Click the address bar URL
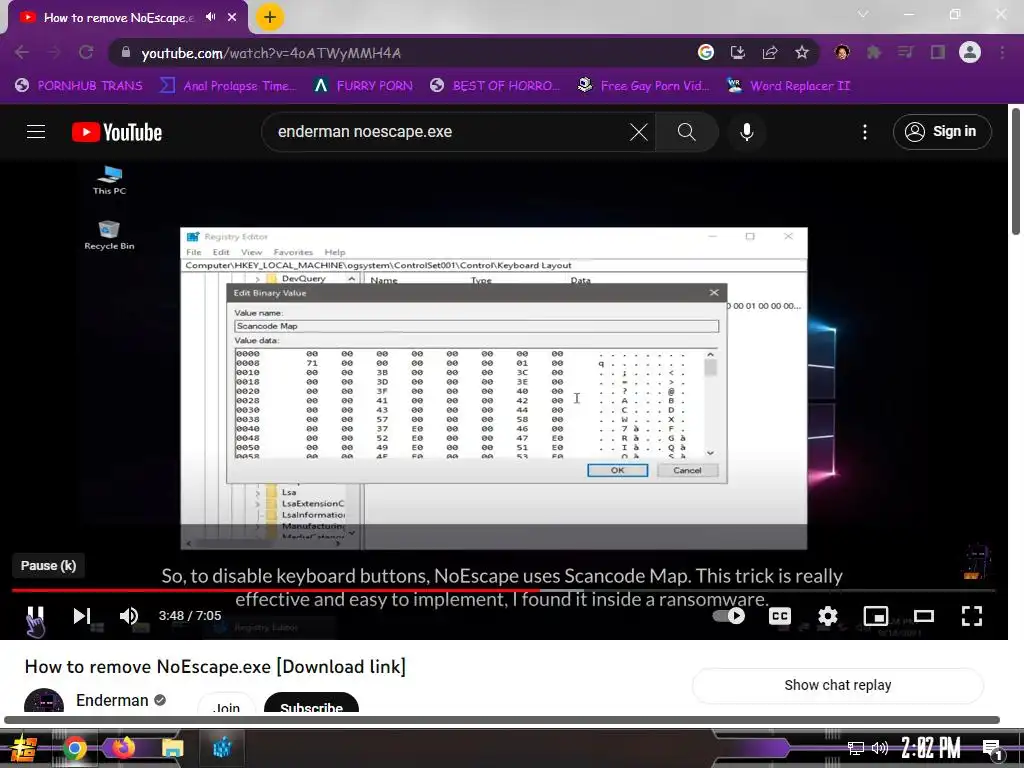 click(271, 53)
